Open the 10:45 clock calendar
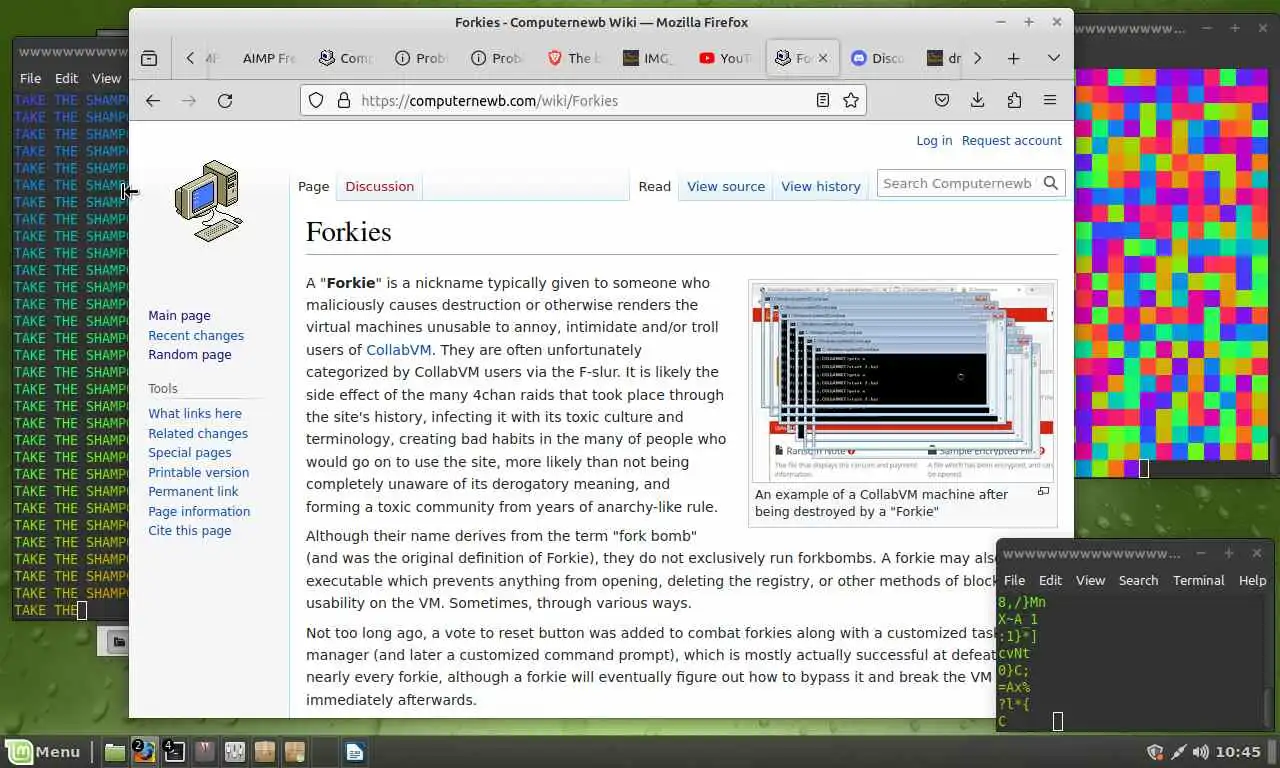The width and height of the screenshot is (1280, 768). tap(1239, 752)
